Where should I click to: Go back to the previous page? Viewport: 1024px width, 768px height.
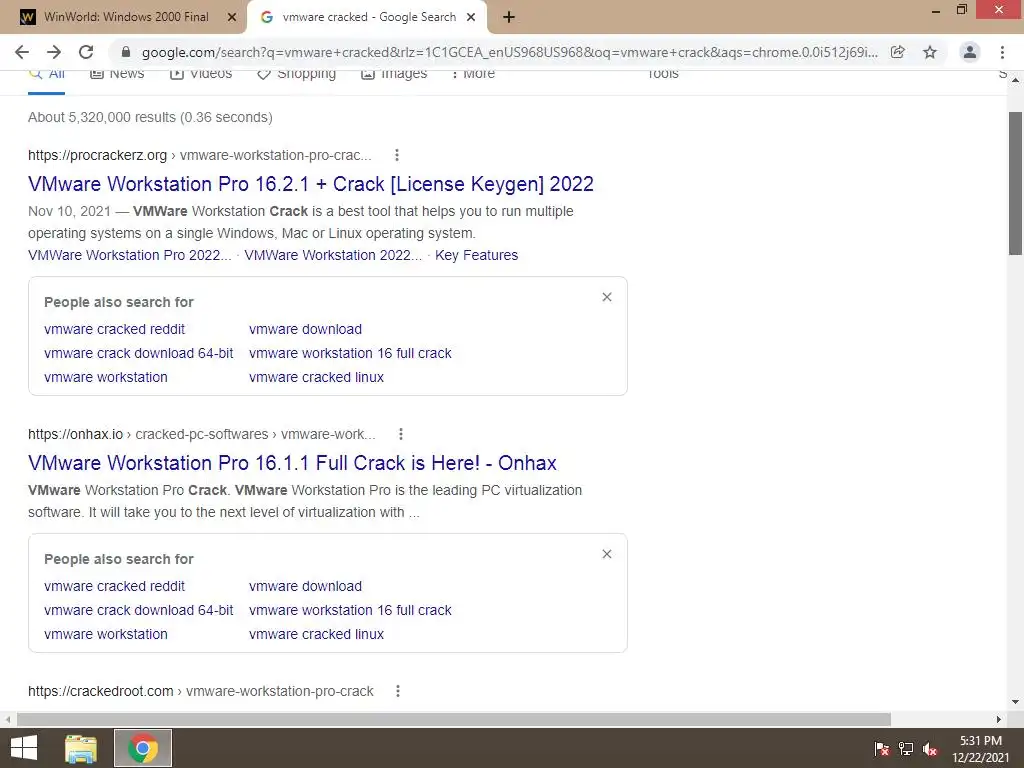coord(22,52)
